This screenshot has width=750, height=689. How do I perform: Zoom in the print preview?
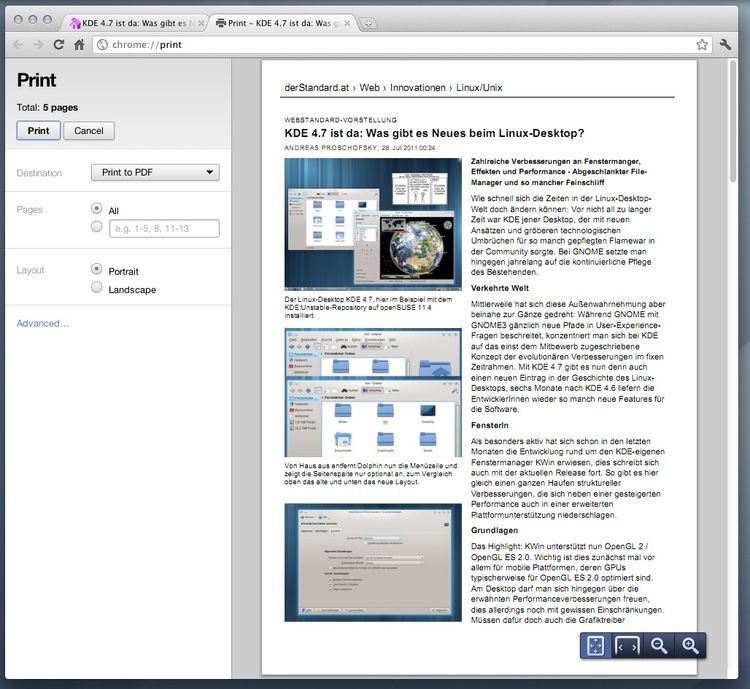tap(690, 646)
